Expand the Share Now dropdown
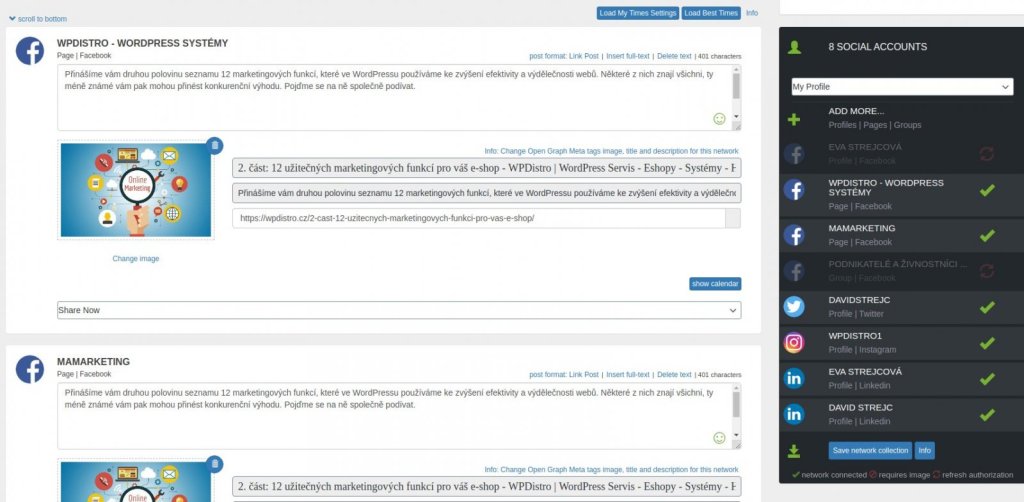The image size is (1024, 502). click(399, 310)
